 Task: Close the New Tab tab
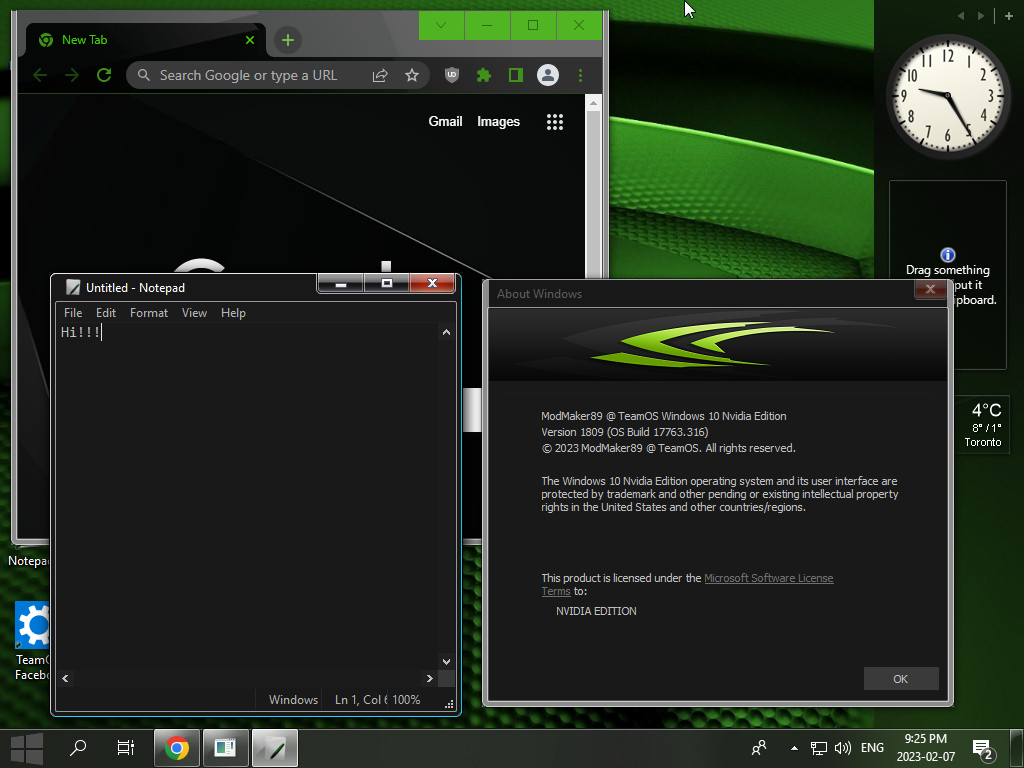(x=249, y=40)
